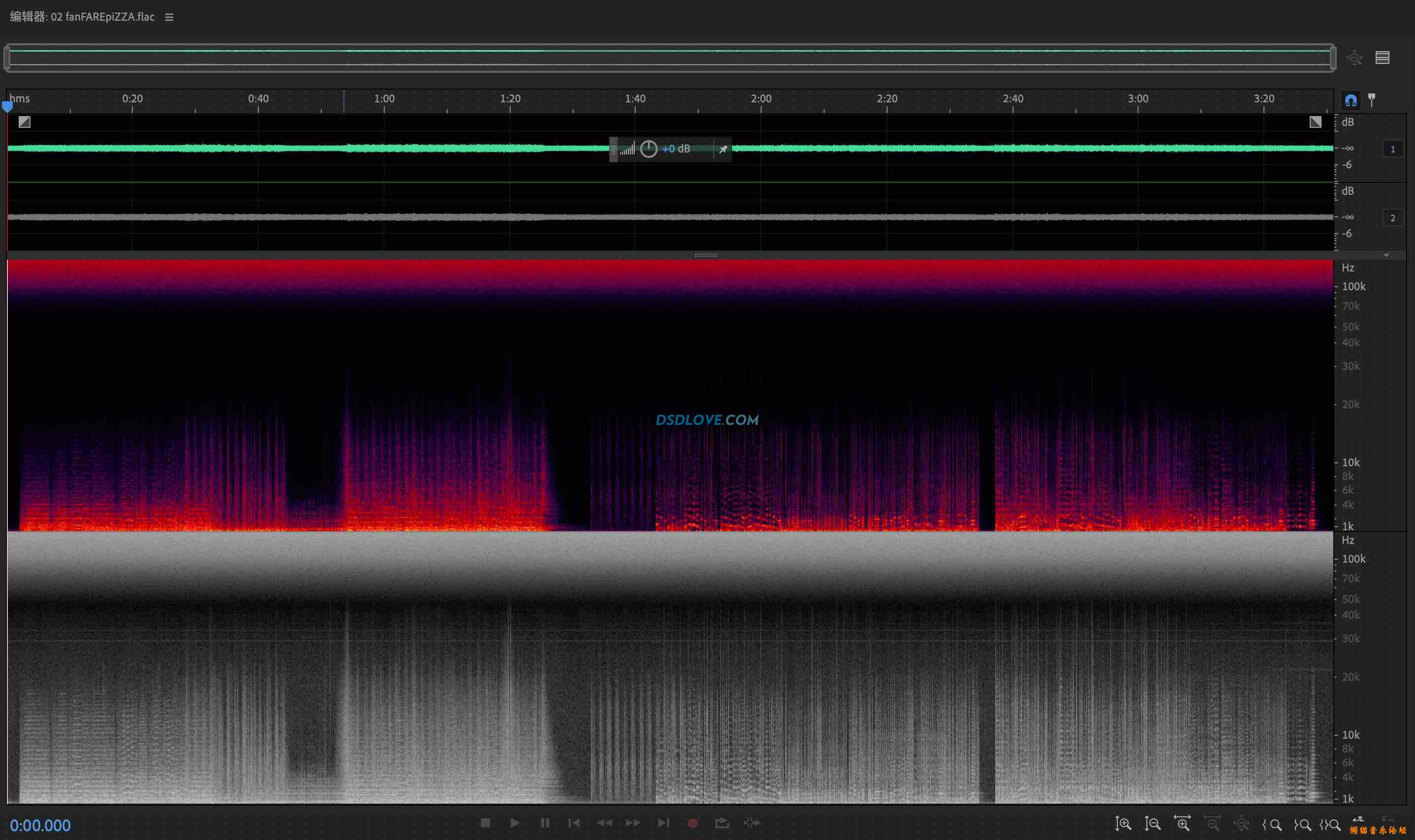Image resolution: width=1415 pixels, height=840 pixels.
Task: Click the 3:00 mark on the timeline ruler
Action: (1138, 98)
